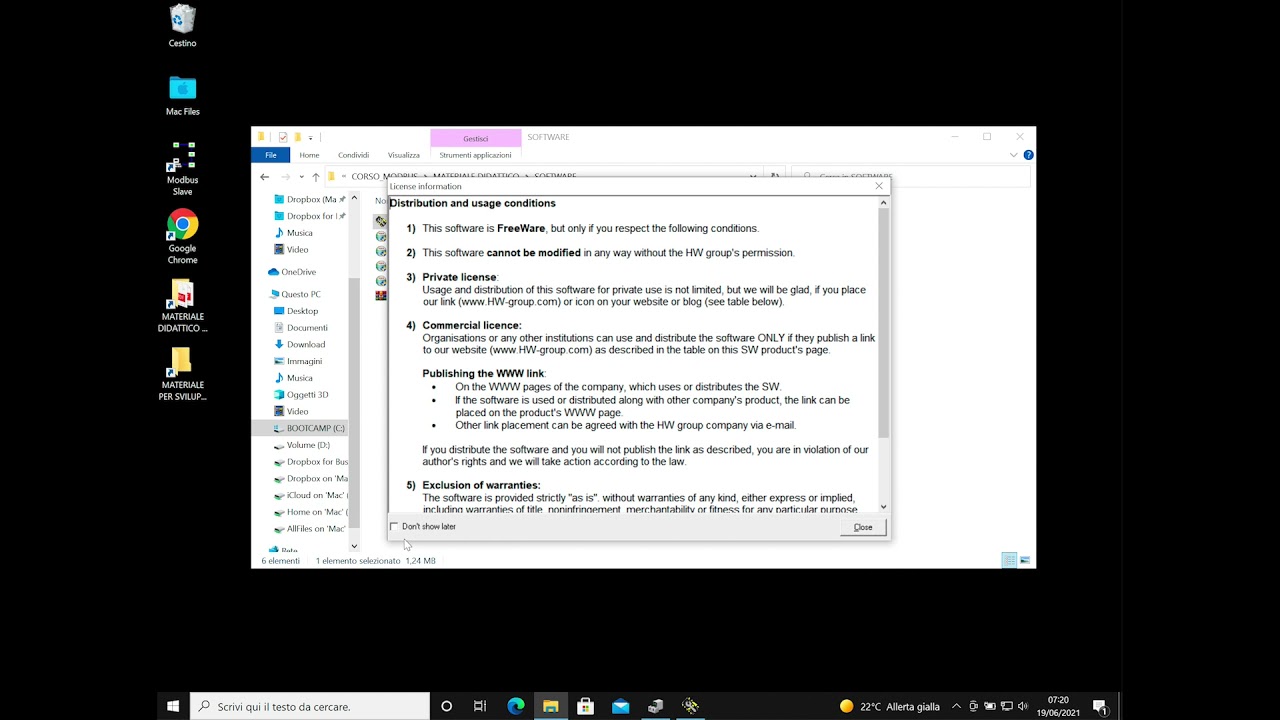1280x720 pixels.
Task: Select Documenti in the navigation pane
Action: tap(307, 328)
